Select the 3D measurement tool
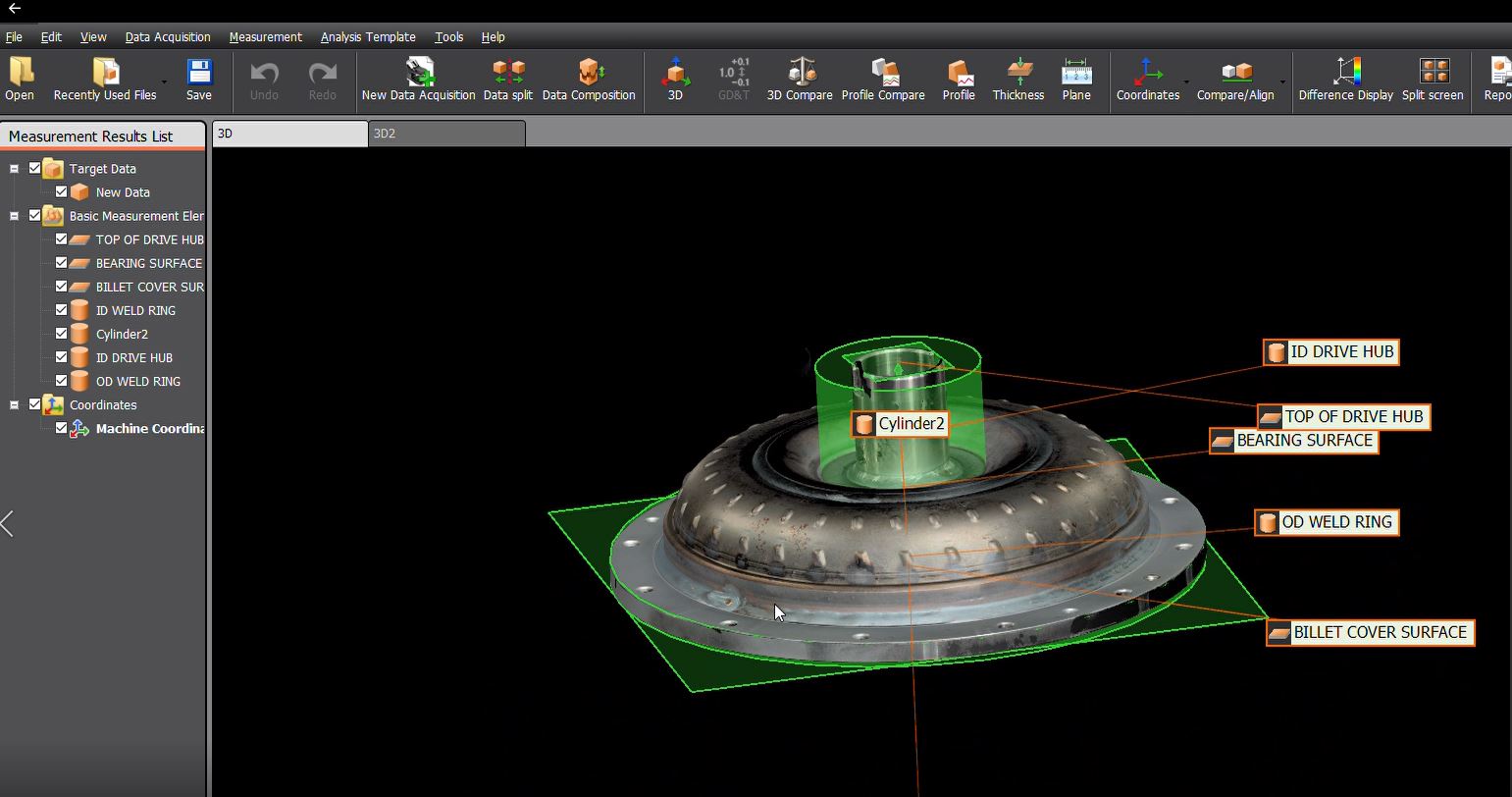 pyautogui.click(x=675, y=79)
